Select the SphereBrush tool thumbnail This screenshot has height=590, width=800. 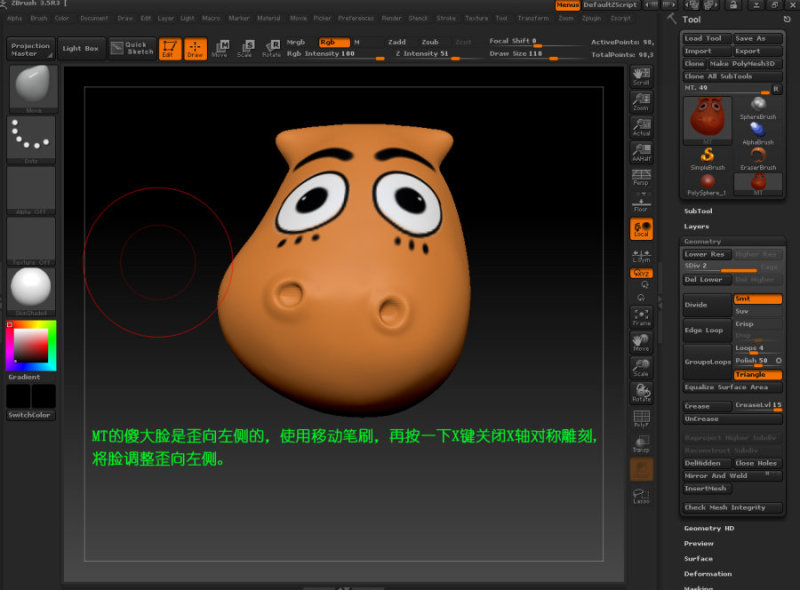(758, 109)
